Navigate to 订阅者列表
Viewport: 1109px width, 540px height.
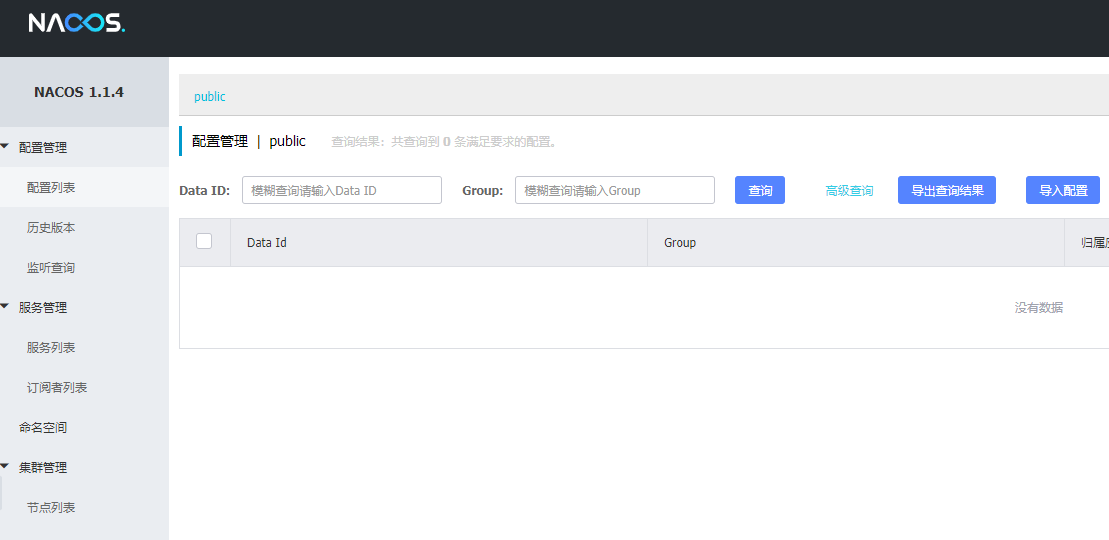coord(57,388)
